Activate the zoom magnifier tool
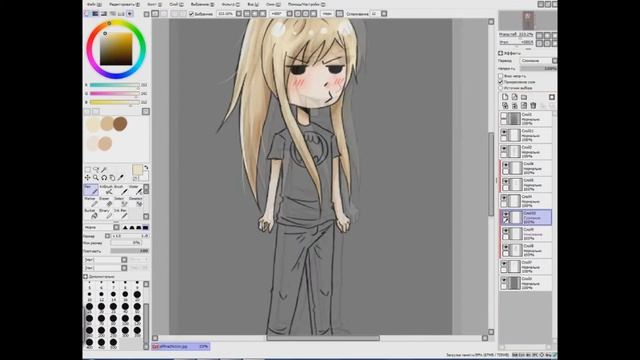The image size is (640, 360). [96, 178]
